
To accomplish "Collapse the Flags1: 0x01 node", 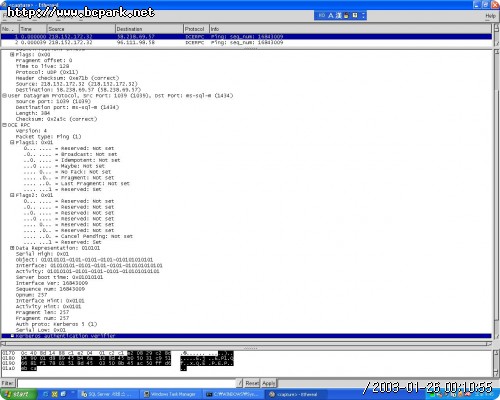I will pos(12,142).
